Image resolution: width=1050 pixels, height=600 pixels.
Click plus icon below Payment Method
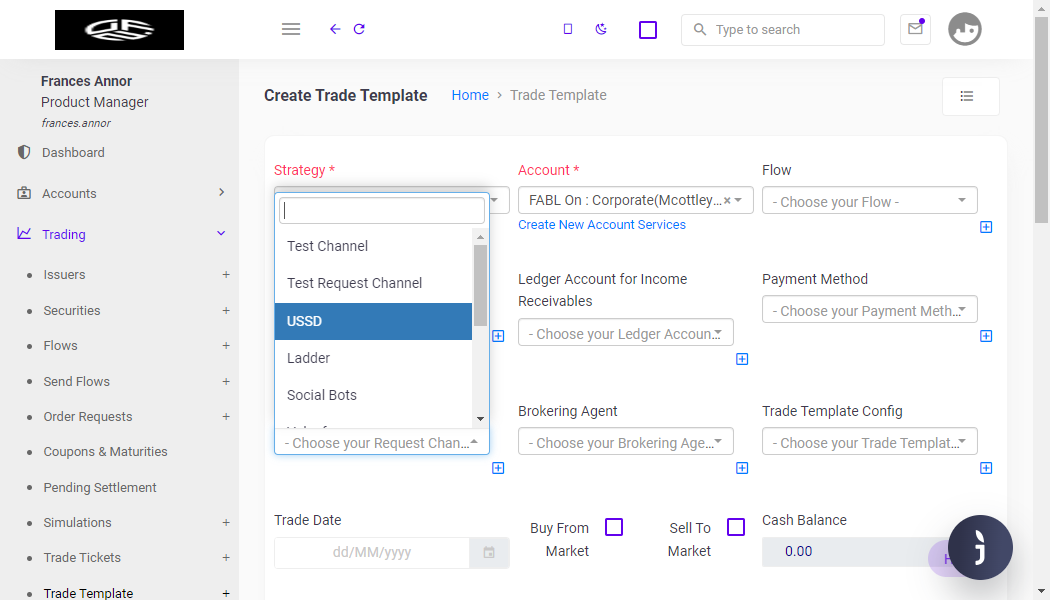pos(986,336)
